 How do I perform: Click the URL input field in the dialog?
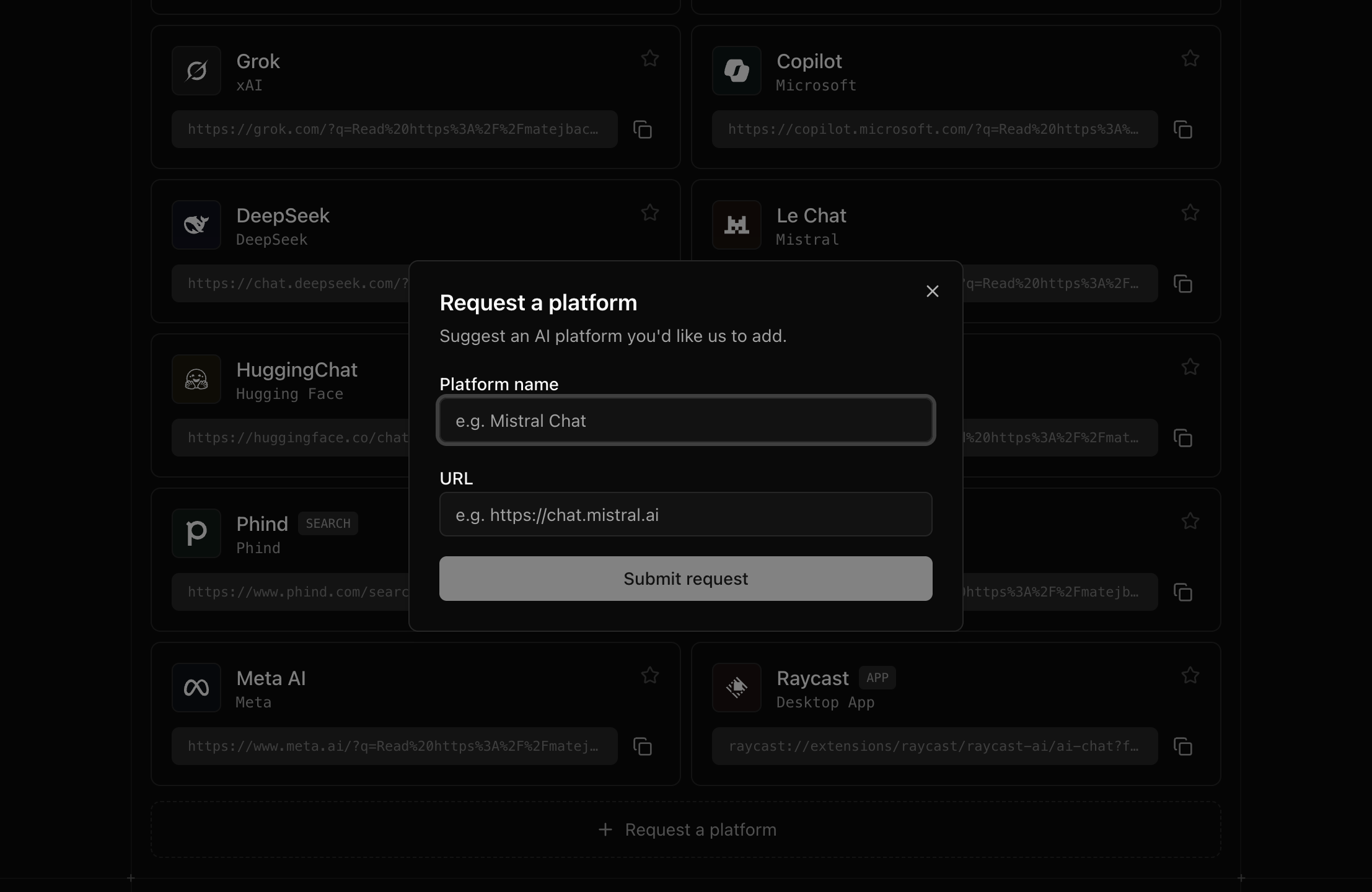tap(685, 514)
